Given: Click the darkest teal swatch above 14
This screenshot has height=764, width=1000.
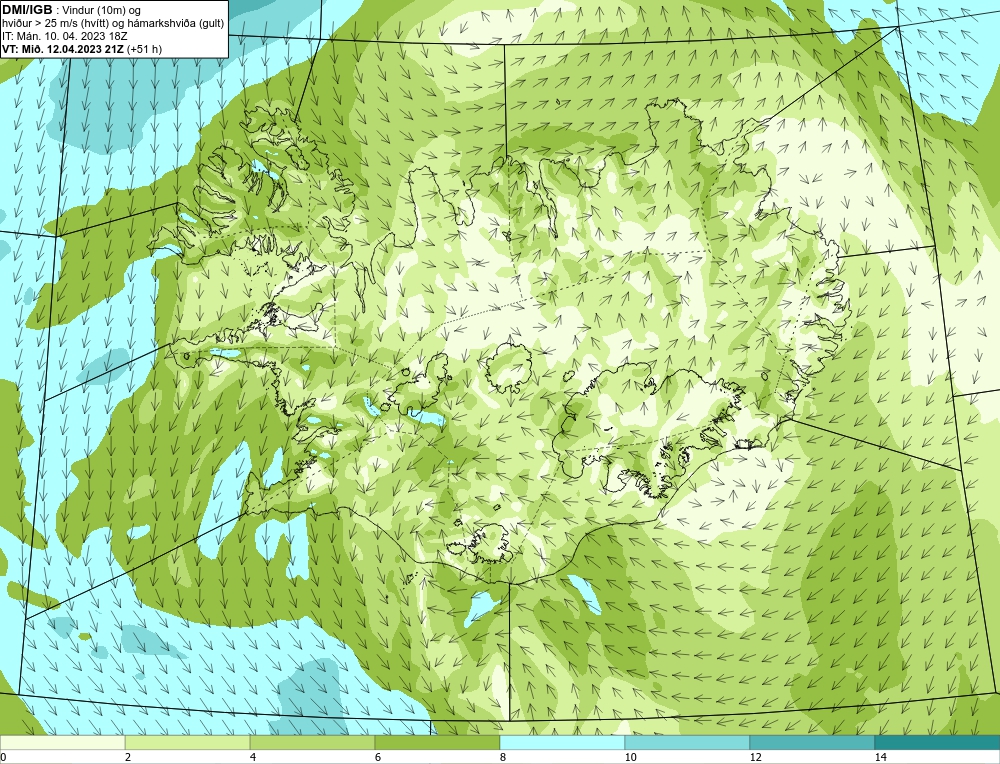Looking at the screenshot, I should (938, 742).
